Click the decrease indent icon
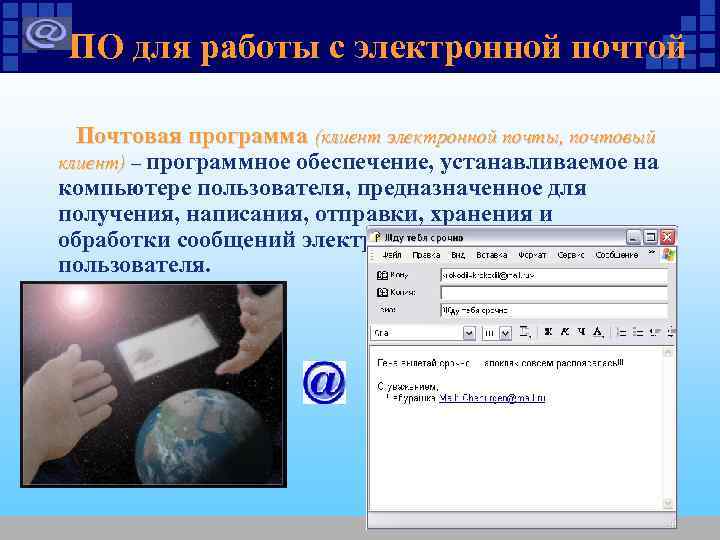This screenshot has width=720, height=540. [x=655, y=332]
